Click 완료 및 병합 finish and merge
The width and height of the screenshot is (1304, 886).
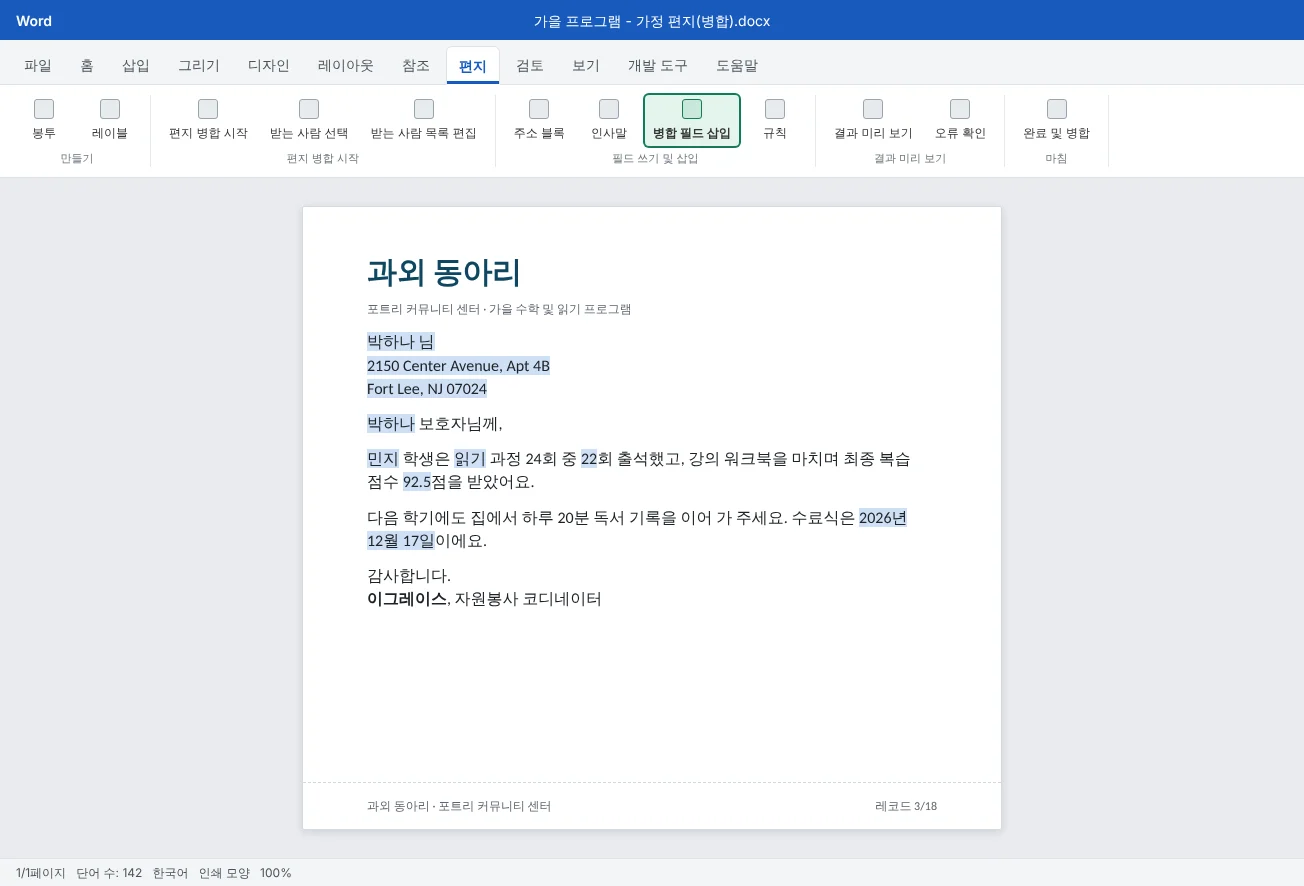(1057, 121)
